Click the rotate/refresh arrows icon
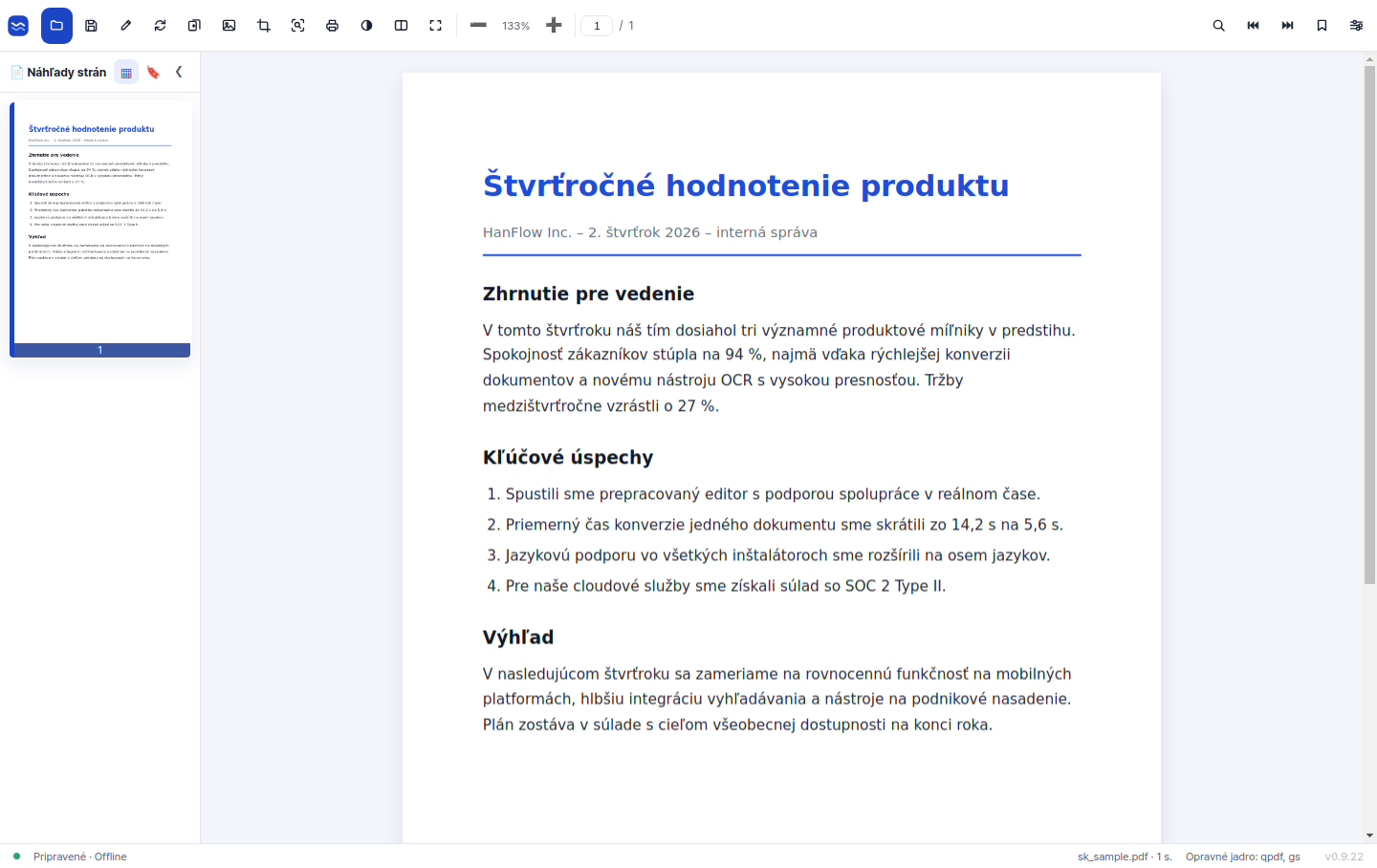This screenshot has width=1377, height=868. pyautogui.click(x=160, y=26)
